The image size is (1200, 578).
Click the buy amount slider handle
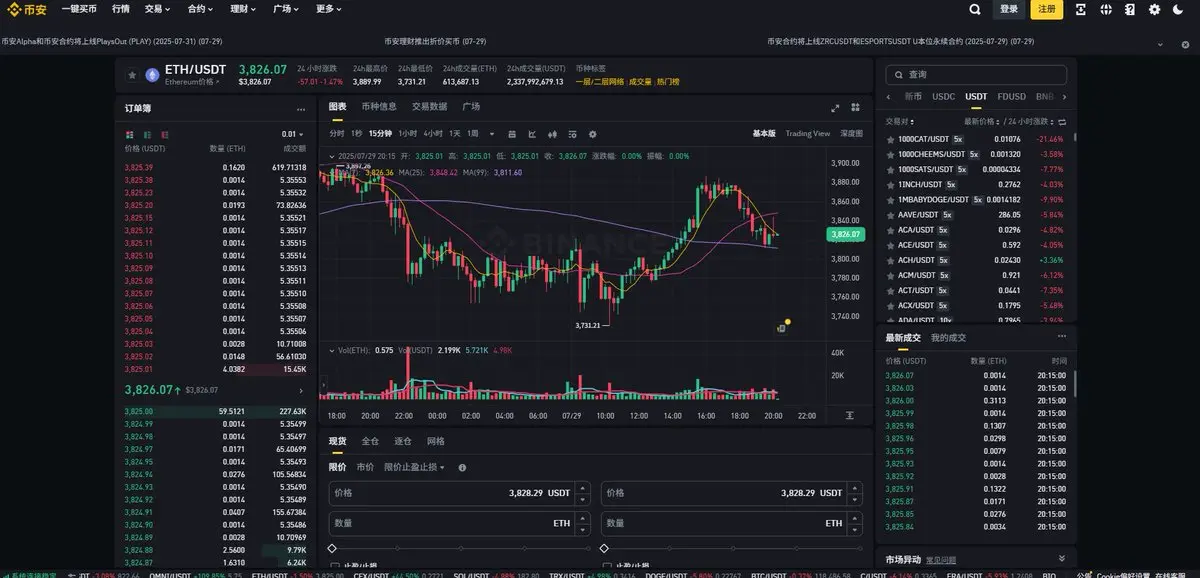(332, 548)
